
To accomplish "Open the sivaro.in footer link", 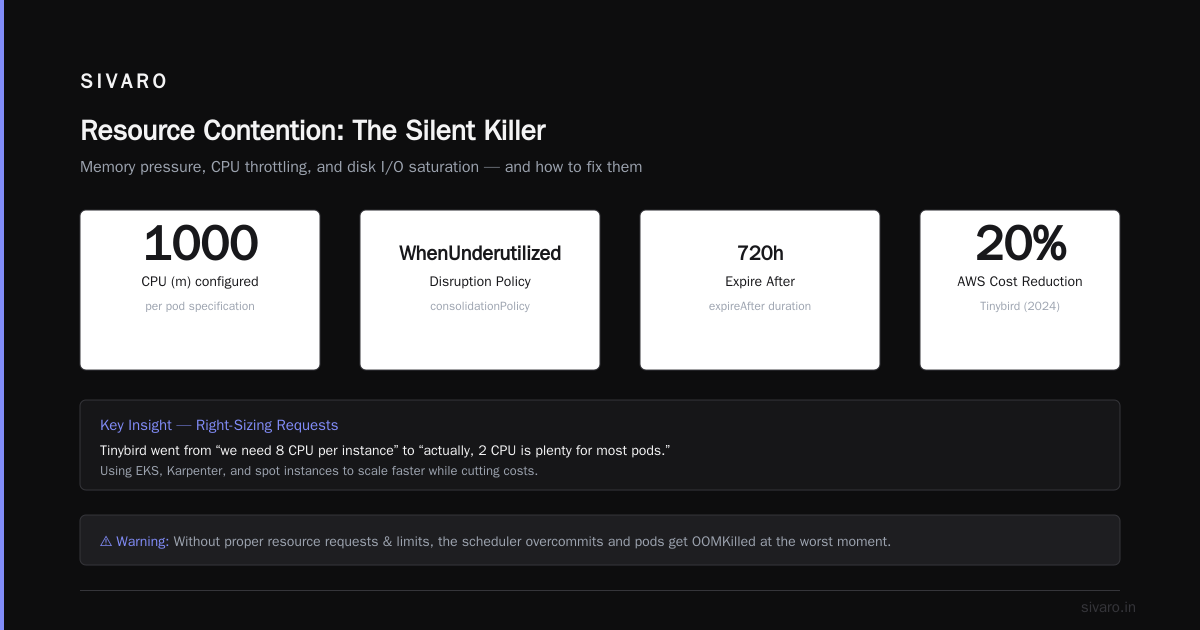I will tap(1108, 607).
